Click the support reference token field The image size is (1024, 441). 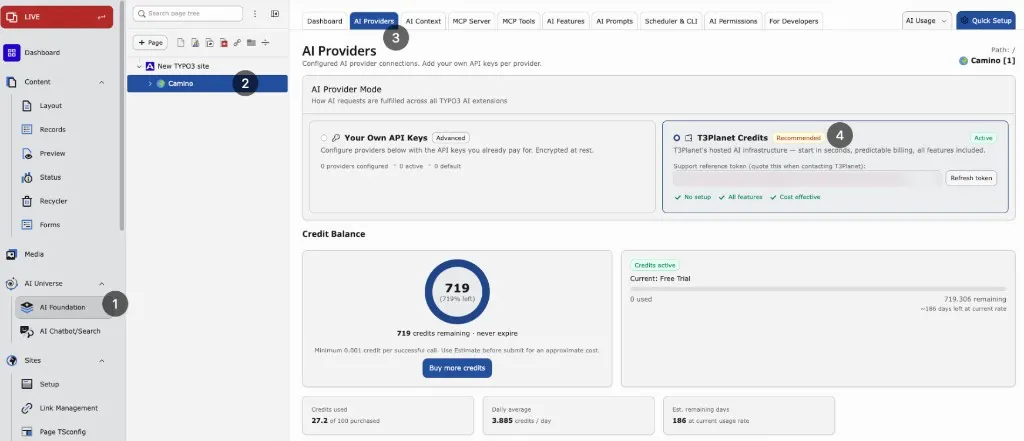pos(807,178)
